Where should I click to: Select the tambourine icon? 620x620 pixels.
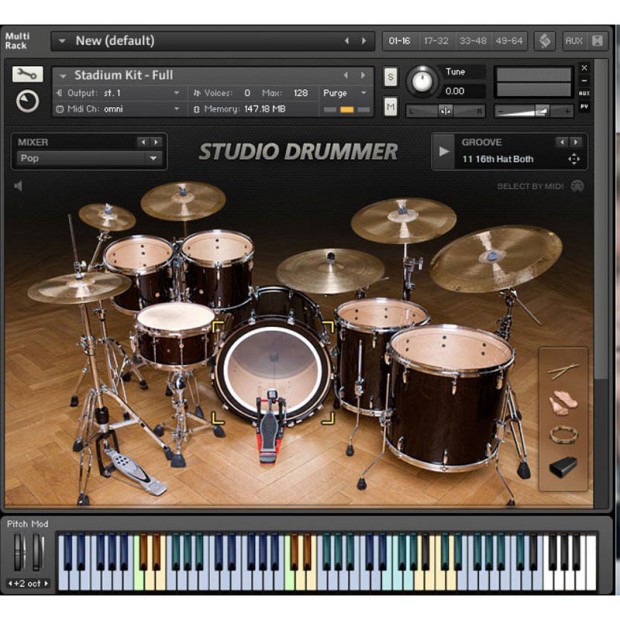click(563, 434)
